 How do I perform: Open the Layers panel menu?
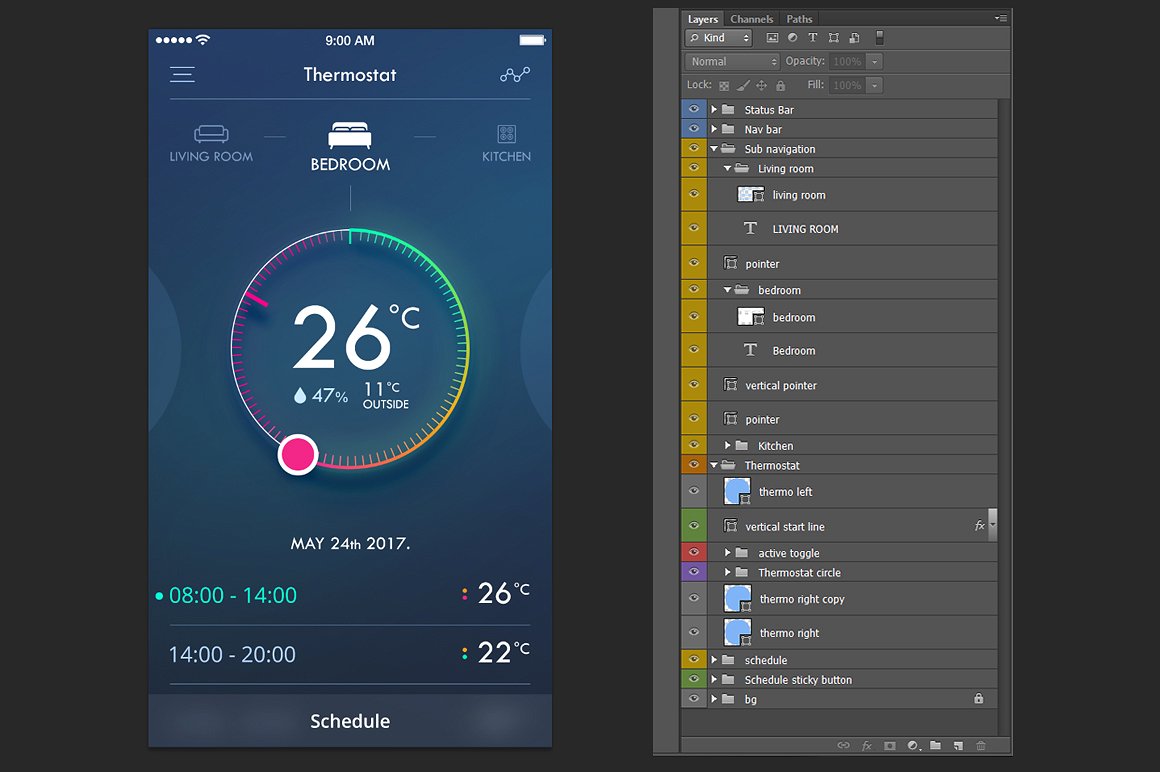1000,17
